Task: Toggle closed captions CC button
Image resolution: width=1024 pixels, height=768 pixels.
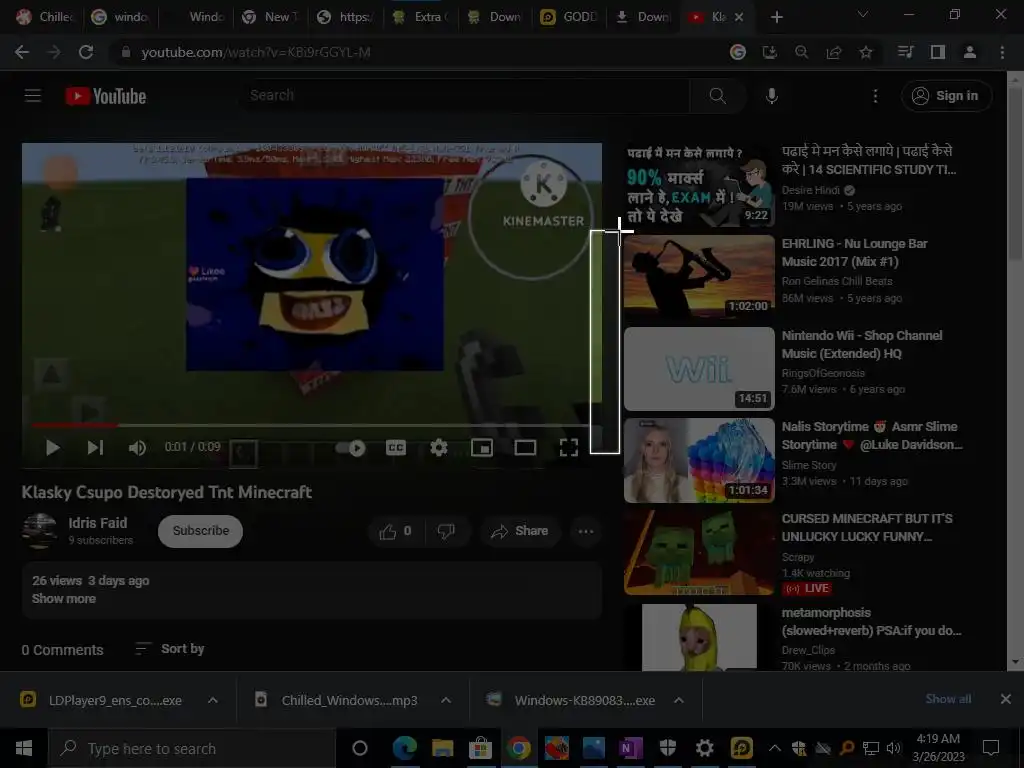Action: 396,447
